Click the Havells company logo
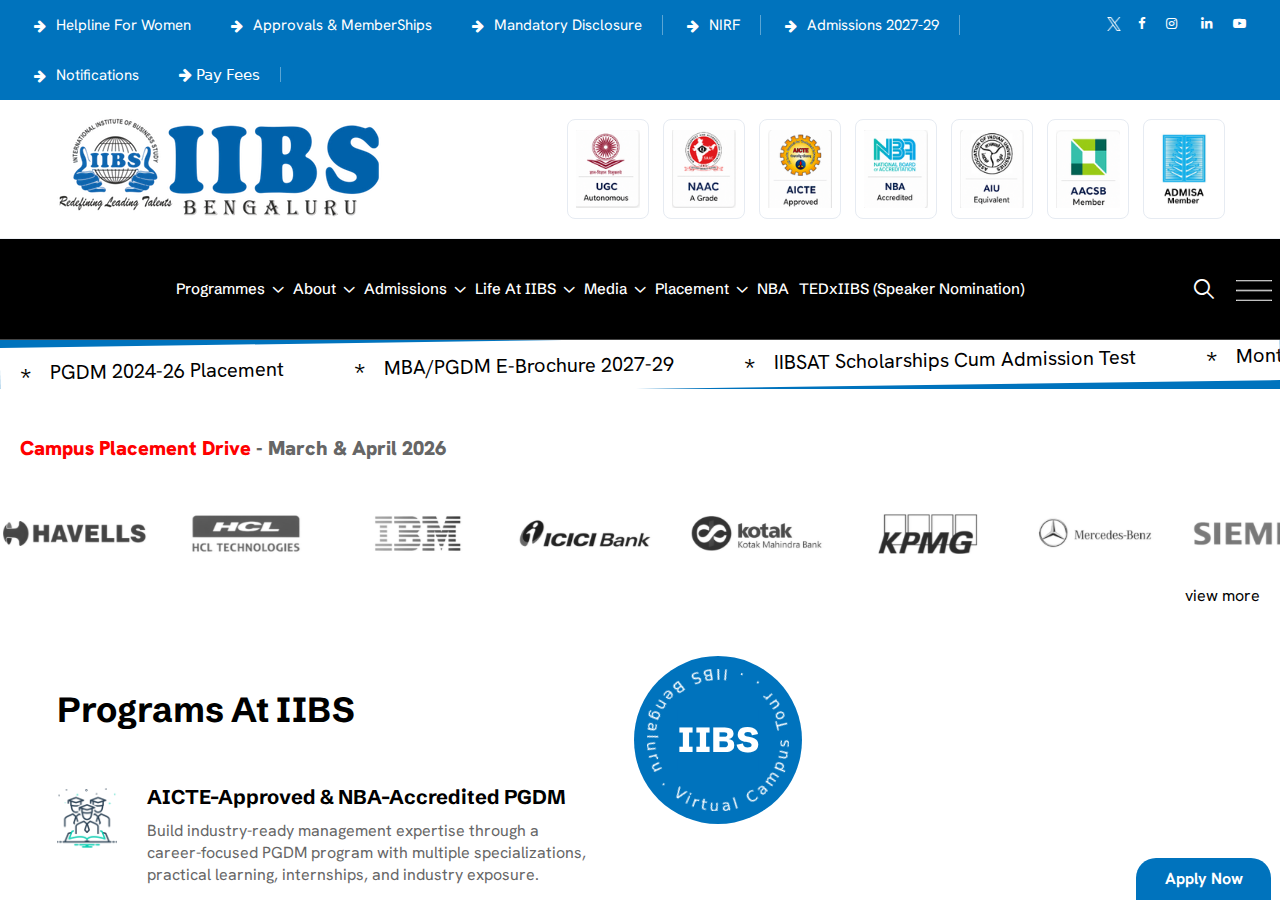The image size is (1280, 900). point(74,534)
